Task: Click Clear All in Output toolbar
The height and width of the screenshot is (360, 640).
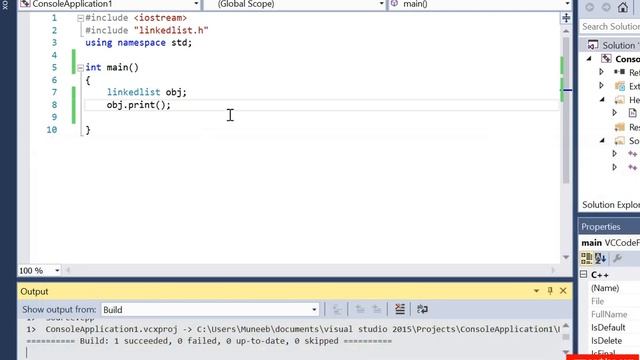Action: (x=400, y=309)
